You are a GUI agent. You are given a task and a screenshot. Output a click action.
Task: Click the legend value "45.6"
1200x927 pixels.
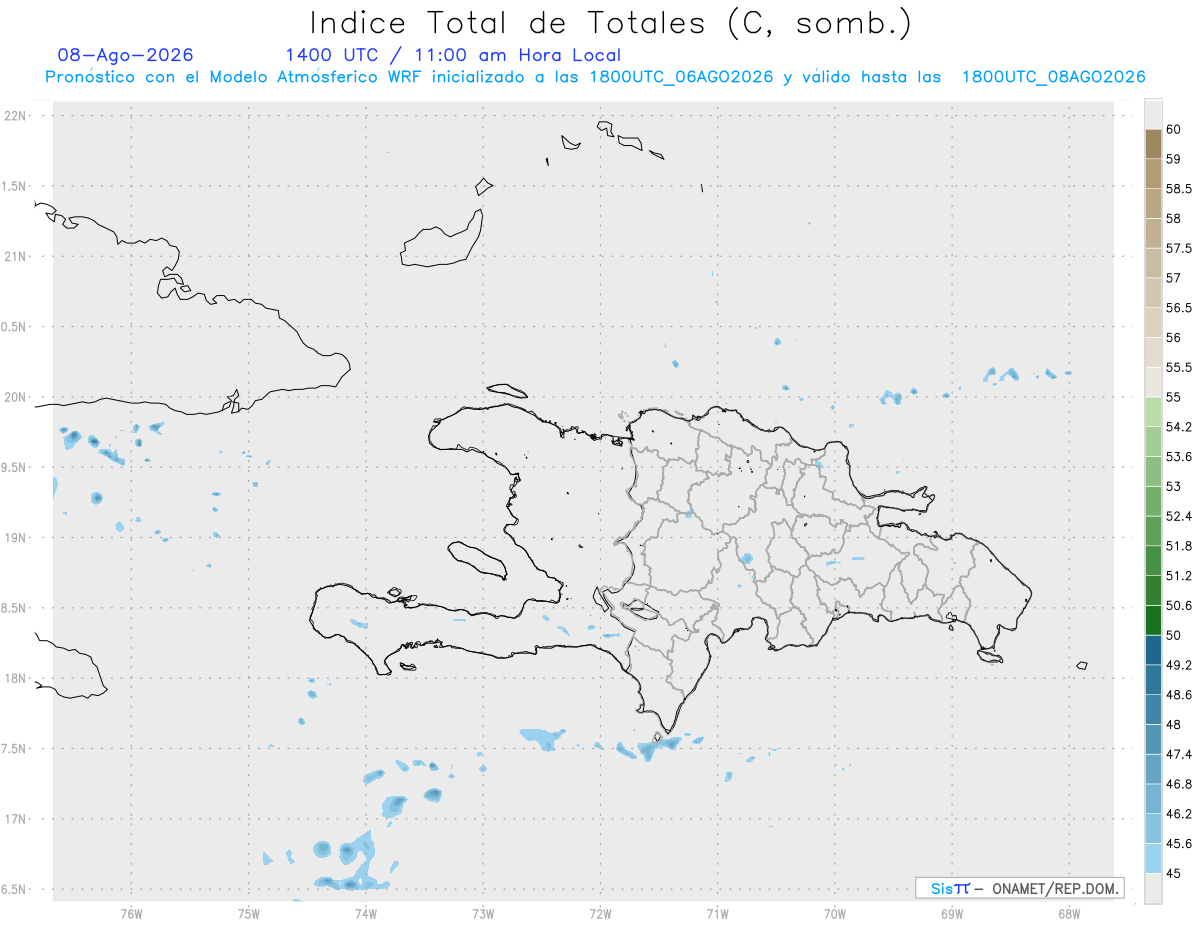1178,844
